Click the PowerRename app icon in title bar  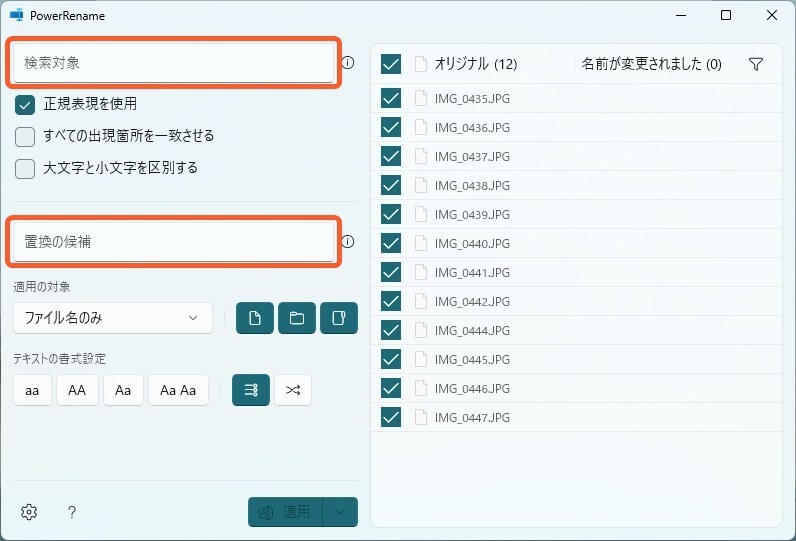coord(17,15)
